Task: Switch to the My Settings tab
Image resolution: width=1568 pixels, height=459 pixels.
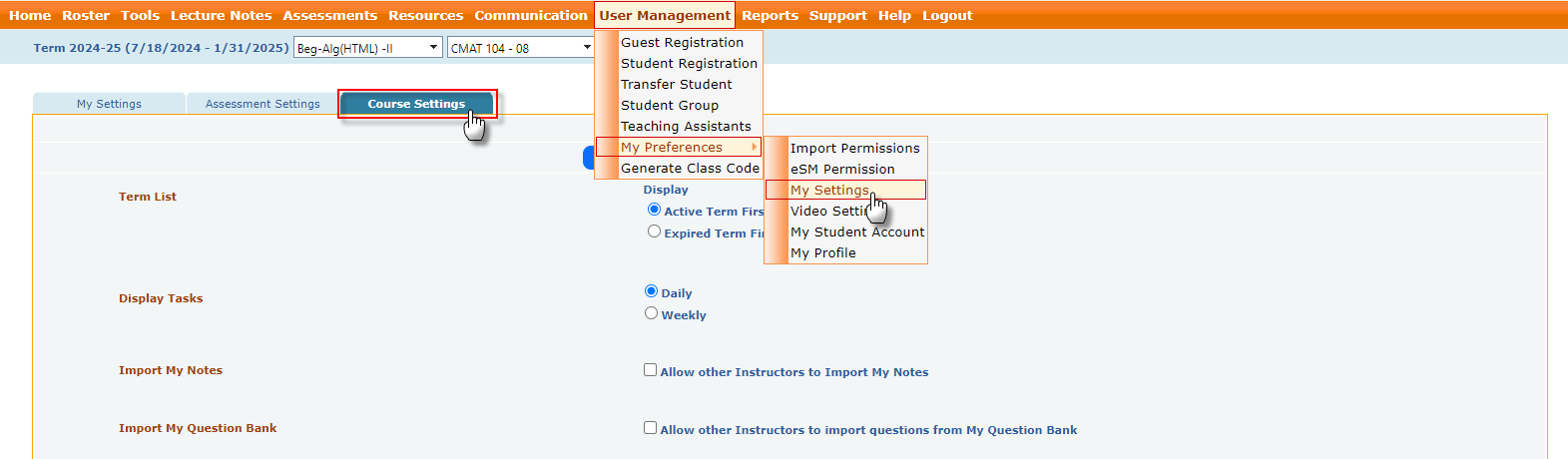Action: tap(109, 104)
